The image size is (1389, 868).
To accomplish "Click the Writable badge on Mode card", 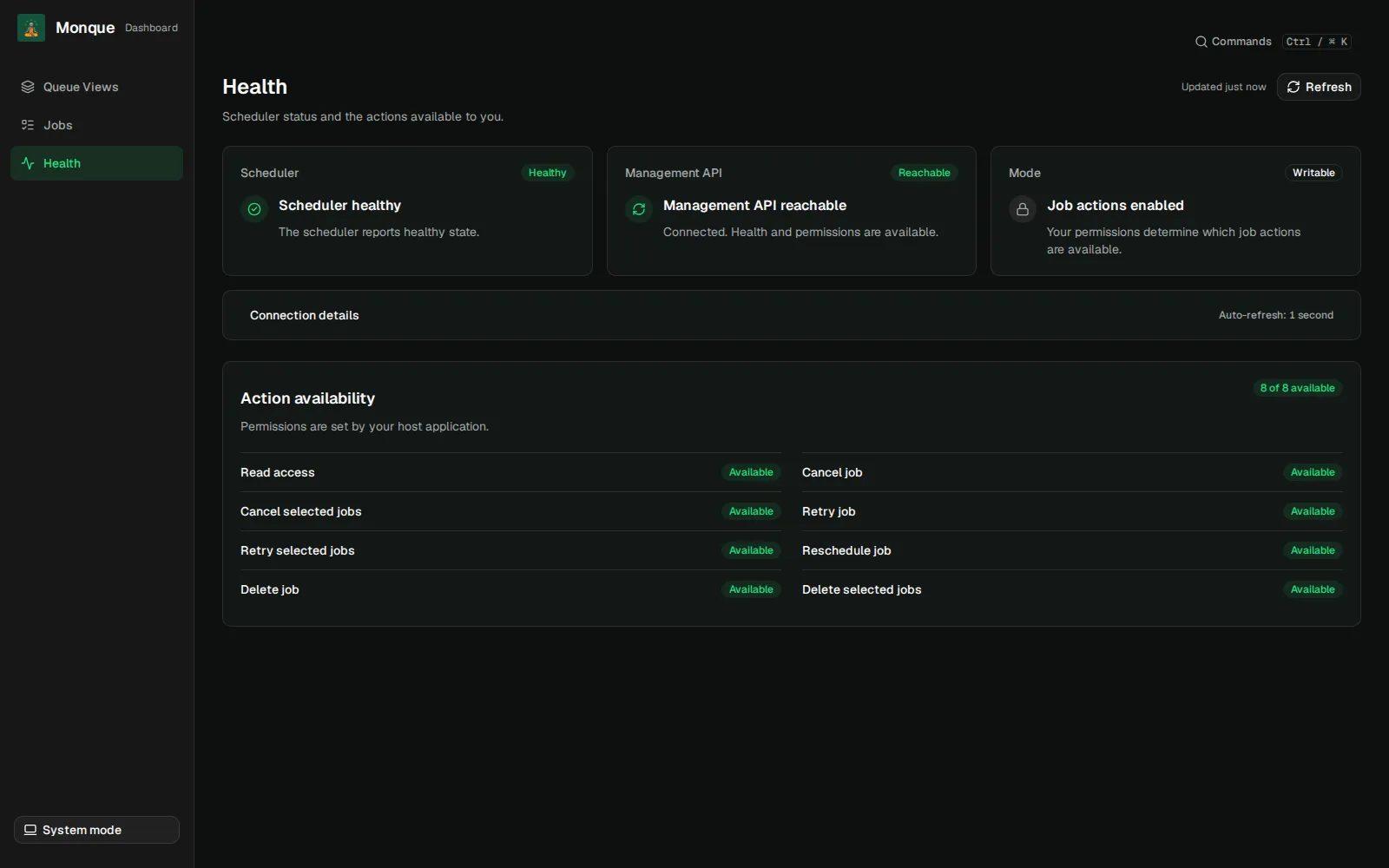I will click(x=1313, y=173).
